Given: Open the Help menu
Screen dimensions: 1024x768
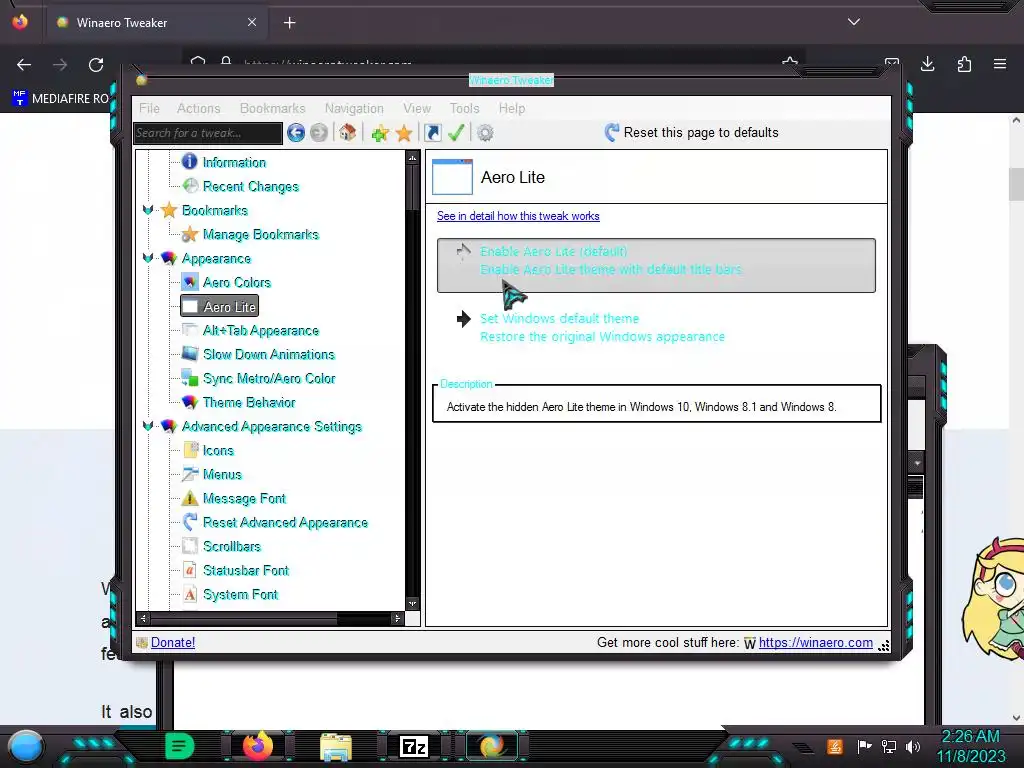Looking at the screenshot, I should coord(512,108).
